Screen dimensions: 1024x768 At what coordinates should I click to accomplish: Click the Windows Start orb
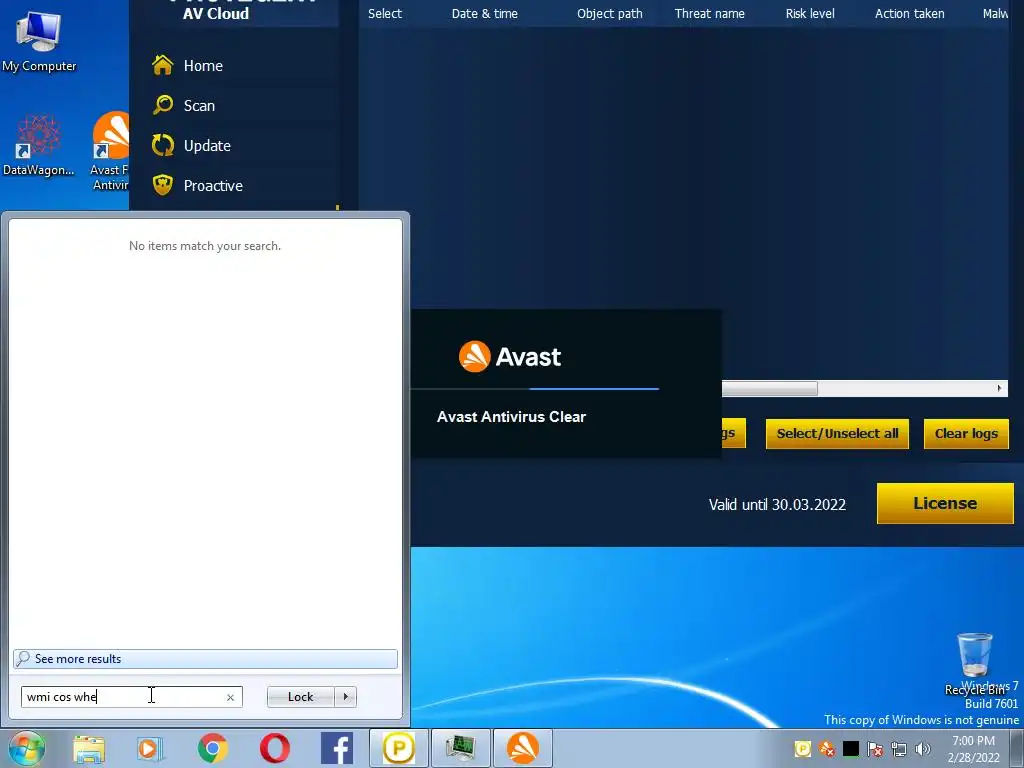coord(27,748)
